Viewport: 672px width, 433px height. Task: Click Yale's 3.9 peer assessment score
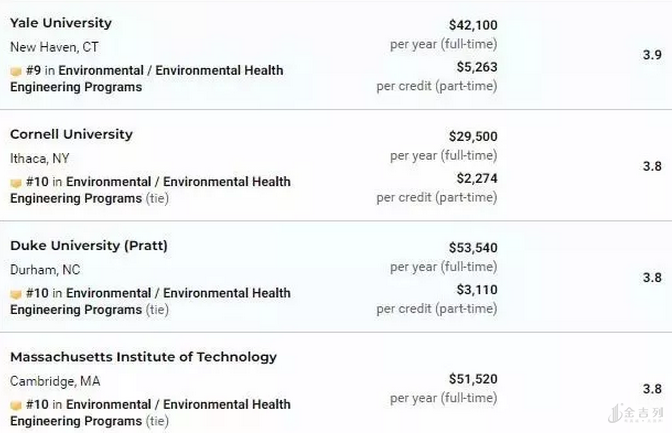pos(651,55)
